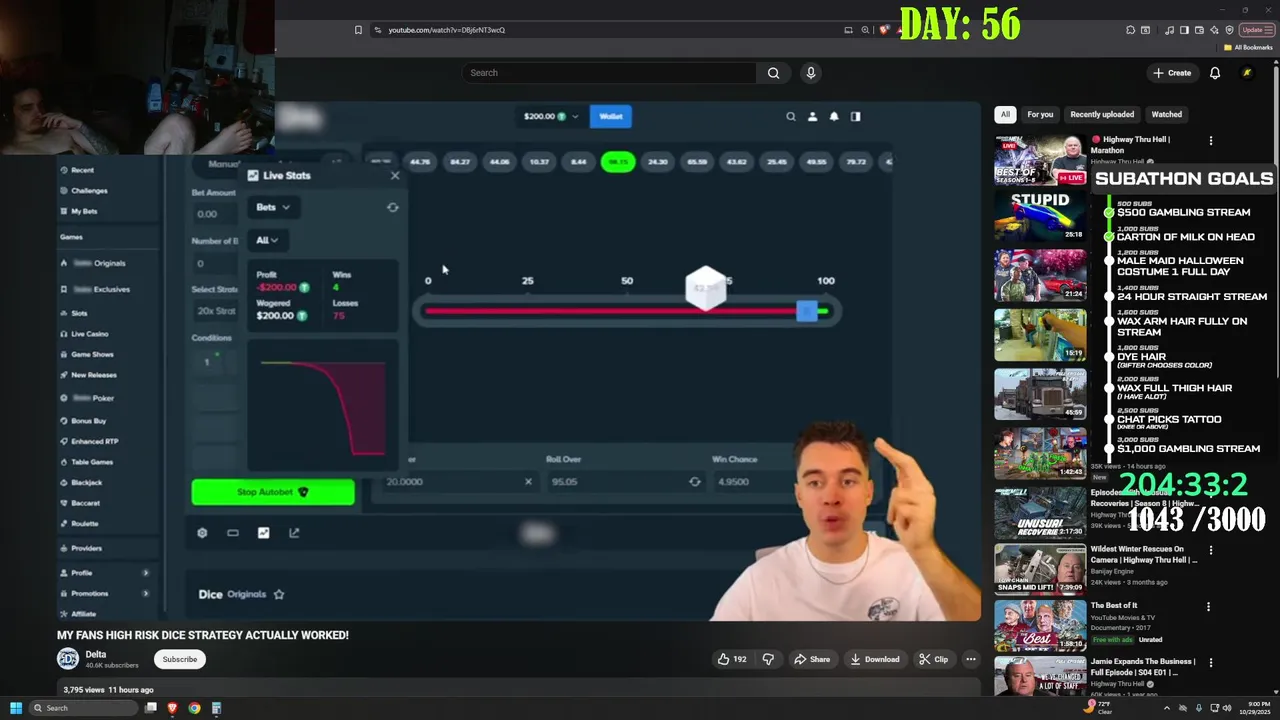This screenshot has width=1280, height=720.
Task: Switch to the Brave browser taskbar icon
Action: pos(172,708)
